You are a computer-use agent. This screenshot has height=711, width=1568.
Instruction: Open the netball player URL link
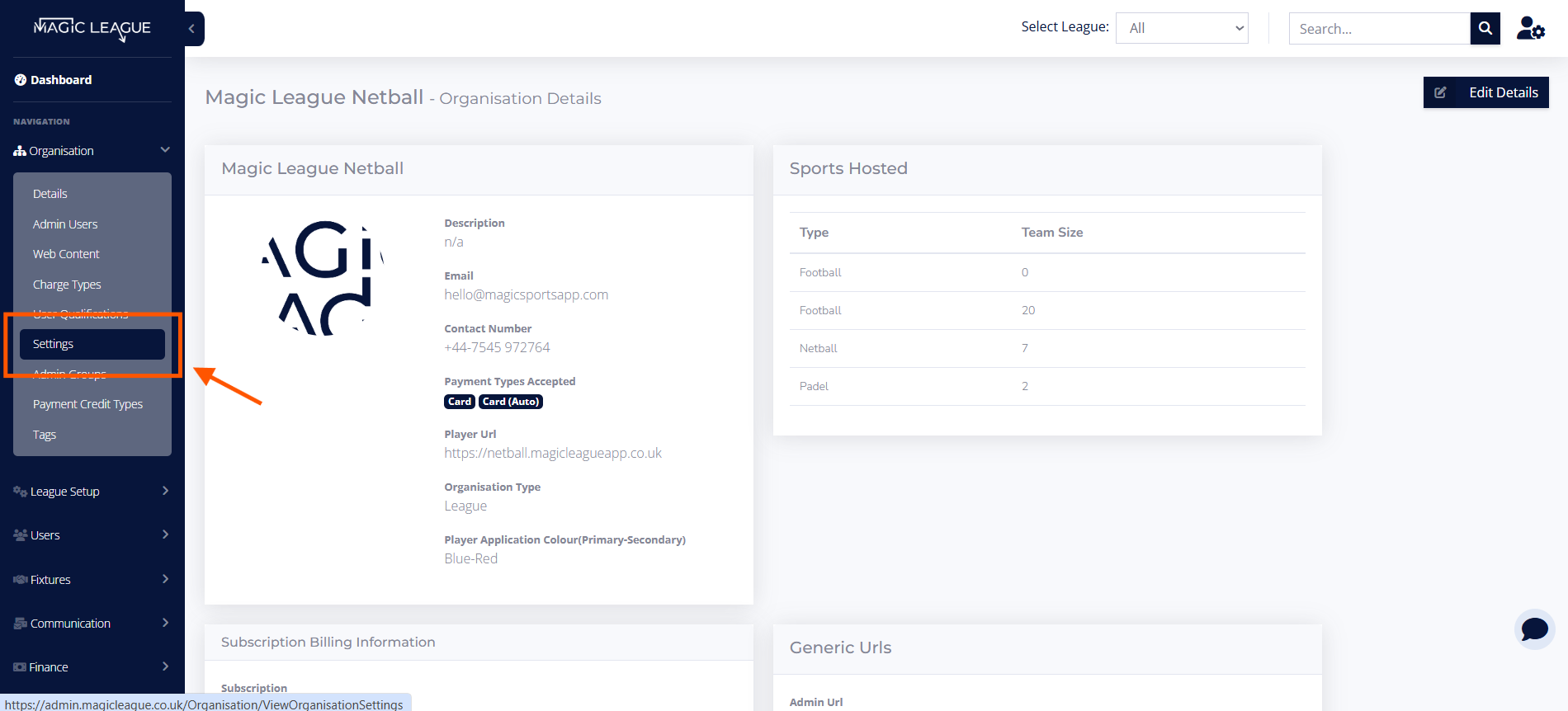point(553,453)
